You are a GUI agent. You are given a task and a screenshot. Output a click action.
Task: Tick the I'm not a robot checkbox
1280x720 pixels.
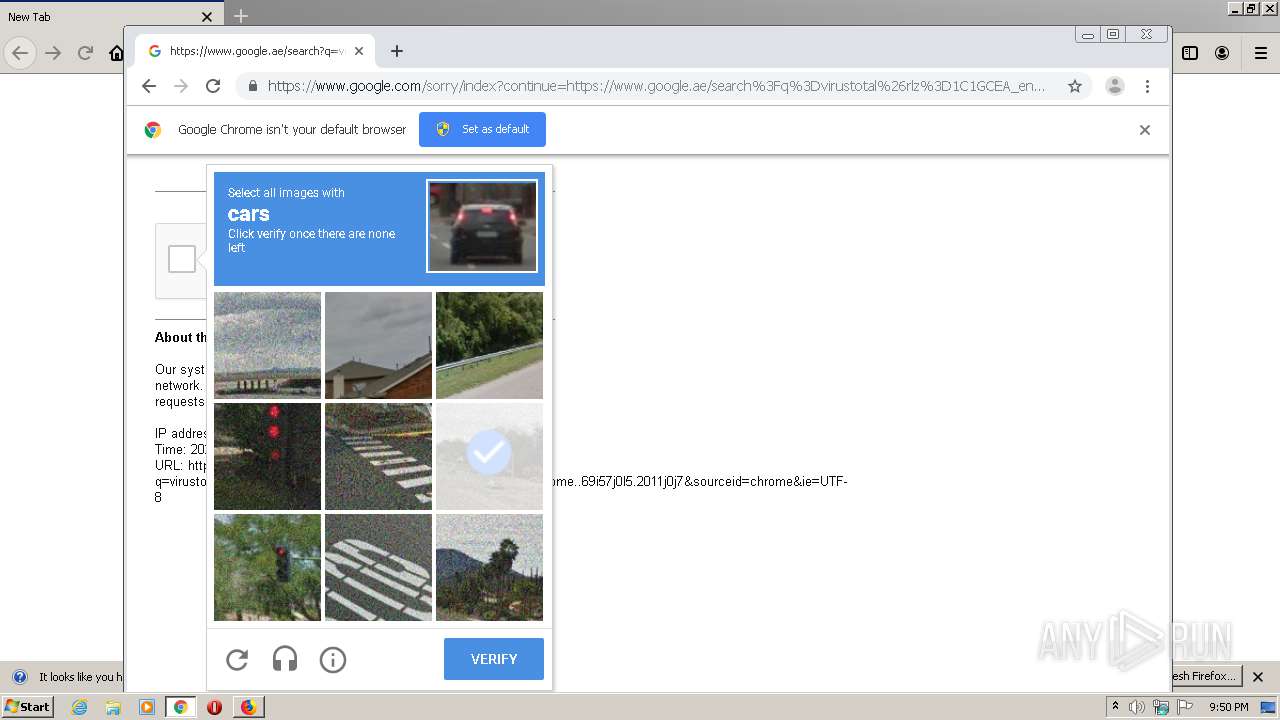pos(182,259)
